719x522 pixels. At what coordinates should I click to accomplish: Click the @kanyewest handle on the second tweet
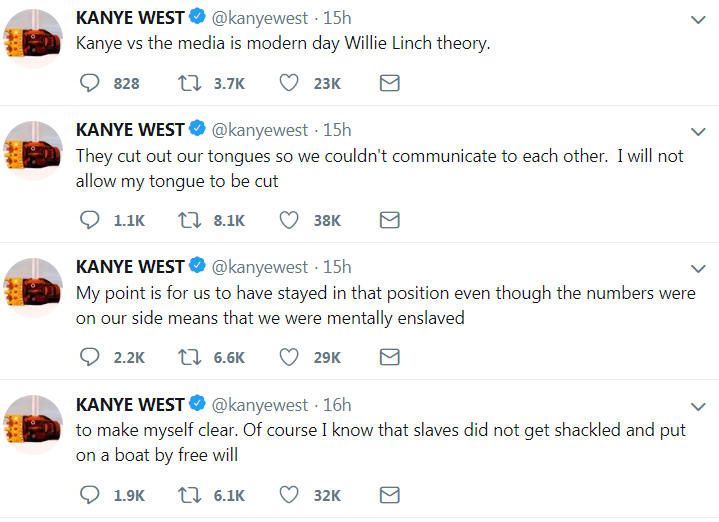[x=260, y=130]
